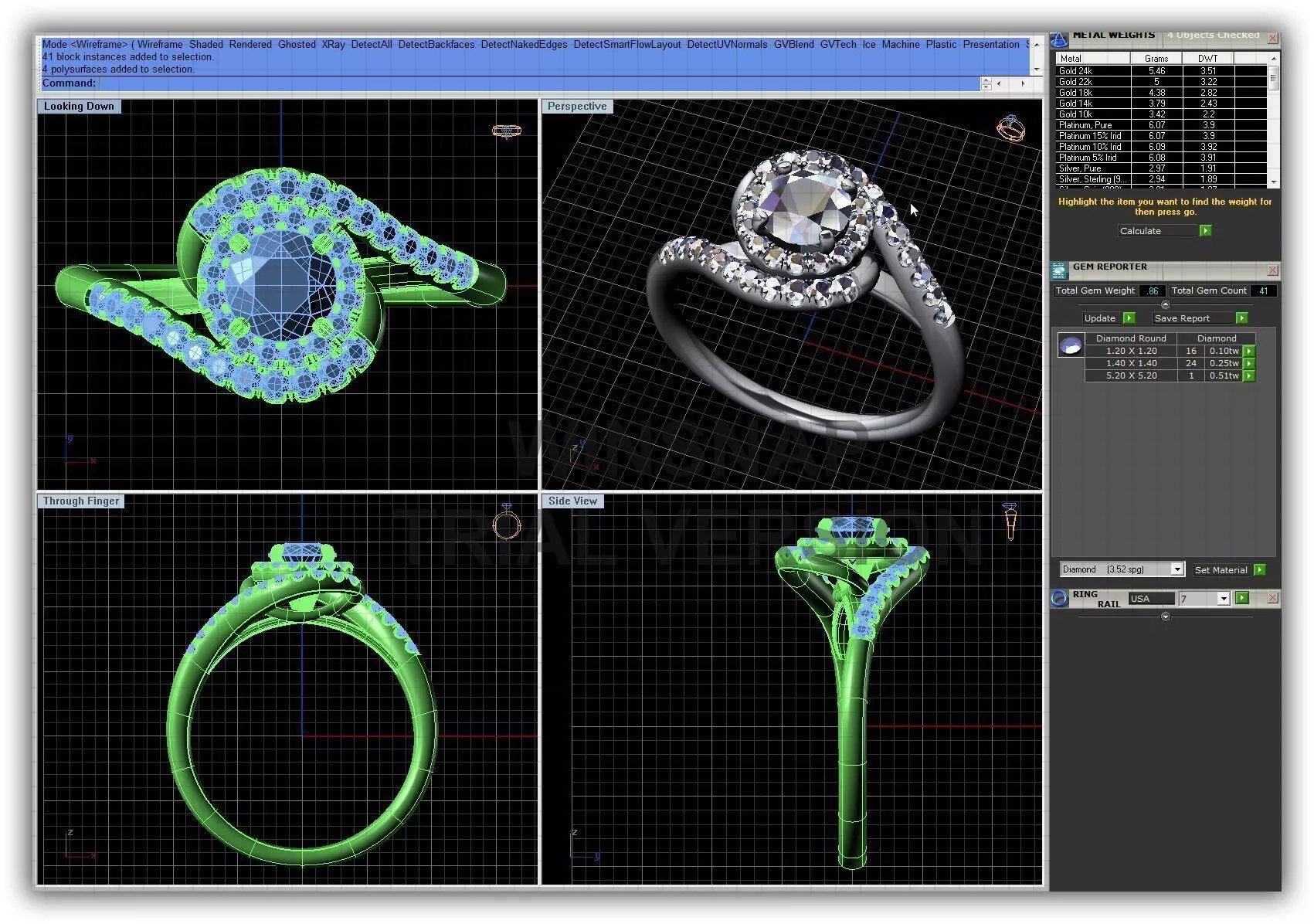Screen dimensions: 1314x924
Task: Select the Gold 14k row
Action: click(1161, 104)
